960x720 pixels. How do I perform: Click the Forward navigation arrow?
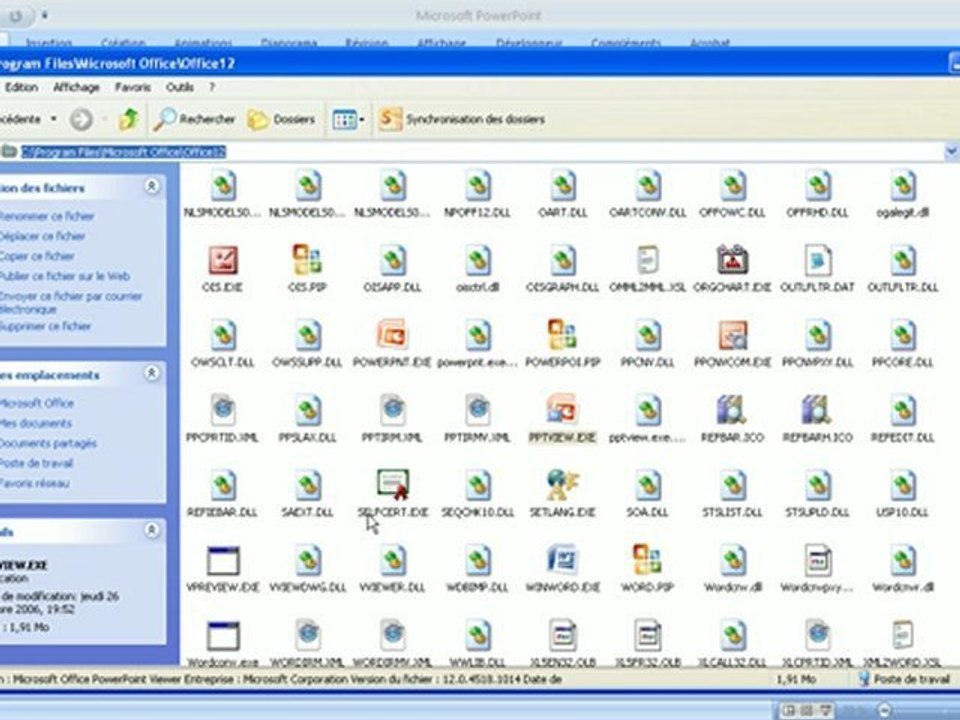pos(81,119)
